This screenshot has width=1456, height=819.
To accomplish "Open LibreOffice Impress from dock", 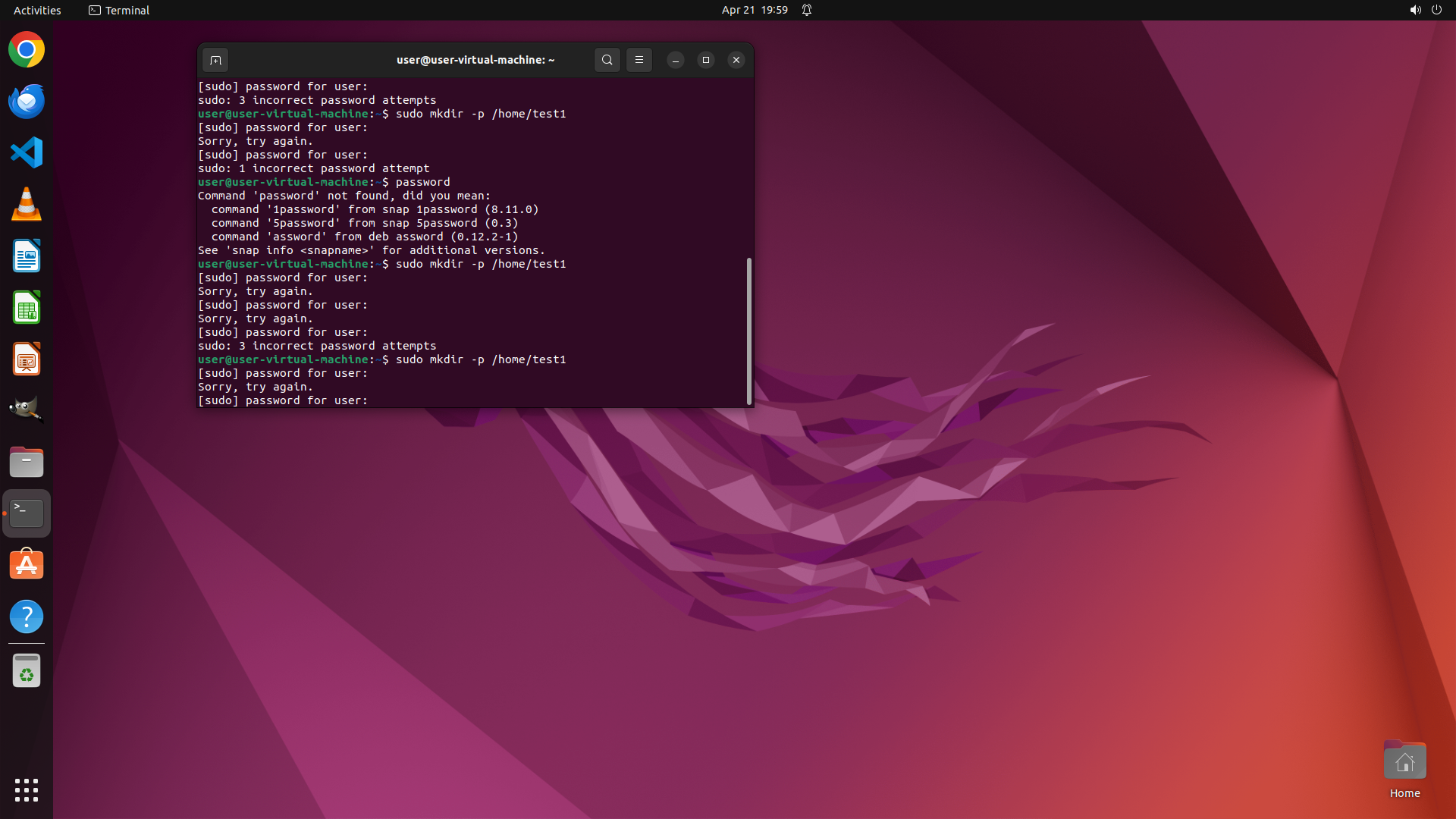I will click(x=27, y=359).
